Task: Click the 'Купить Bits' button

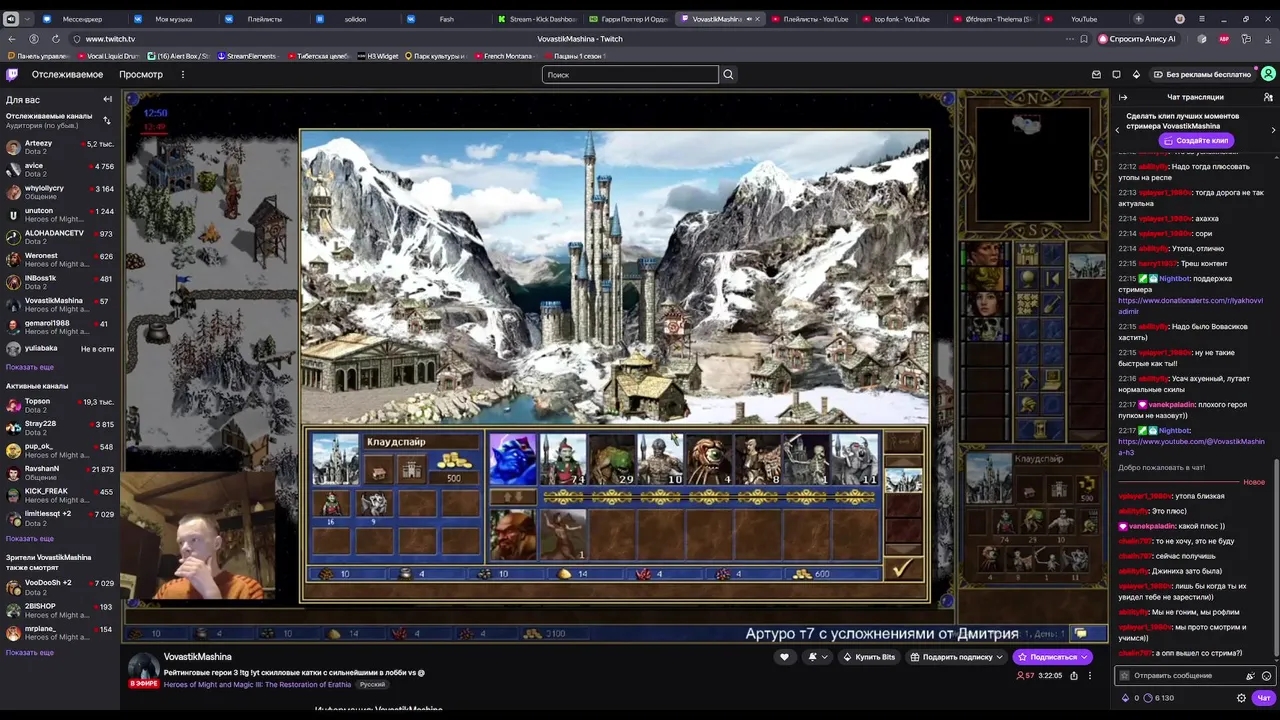Action: pos(869,657)
